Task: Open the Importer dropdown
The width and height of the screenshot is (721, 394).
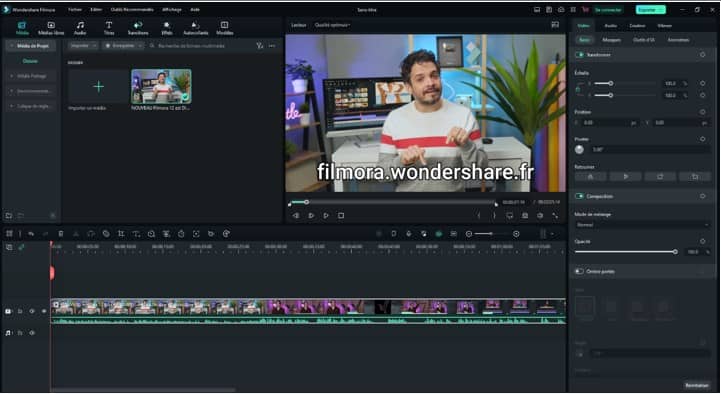Action: tap(83, 46)
